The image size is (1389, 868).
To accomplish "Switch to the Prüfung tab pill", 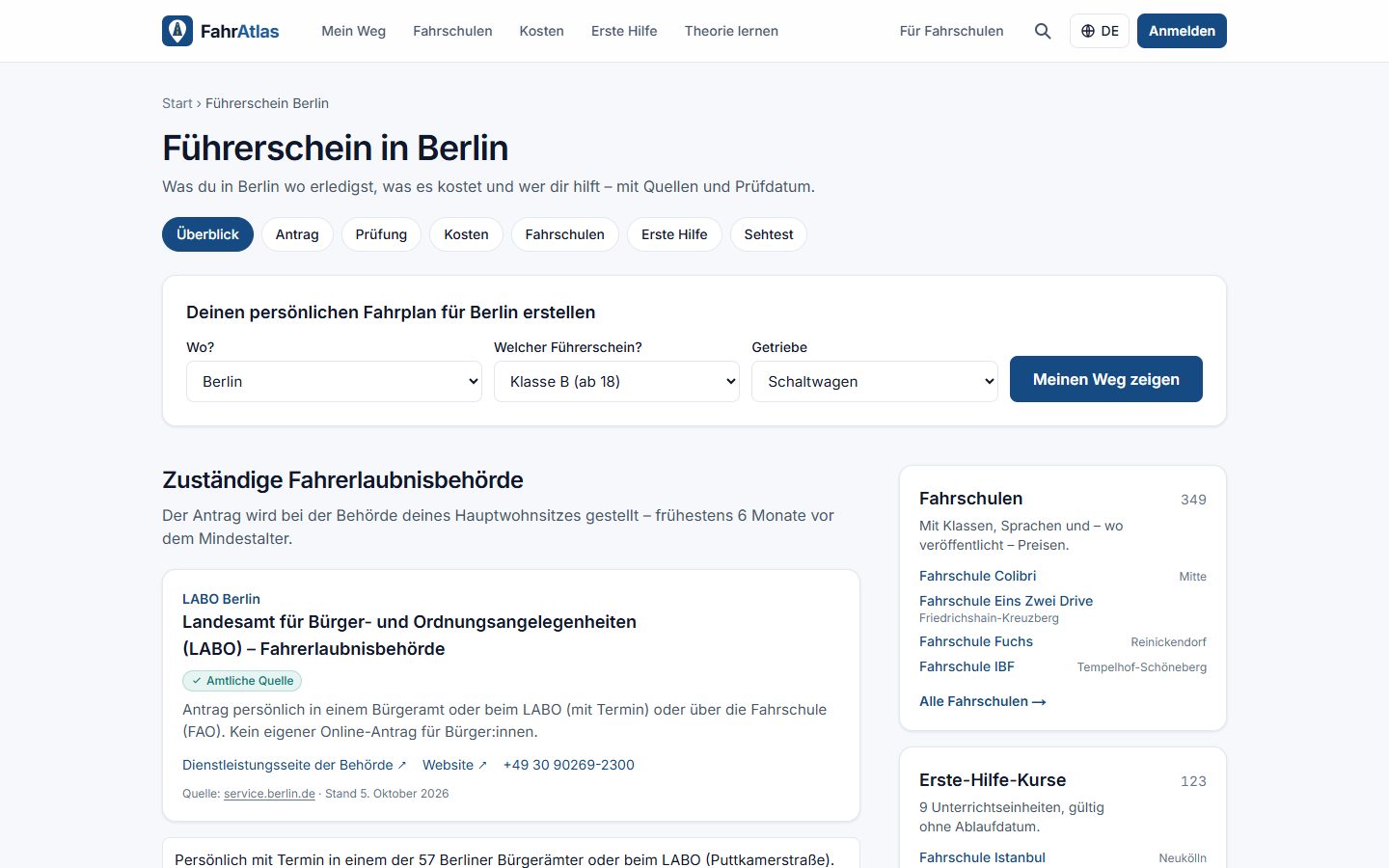I will 381,234.
